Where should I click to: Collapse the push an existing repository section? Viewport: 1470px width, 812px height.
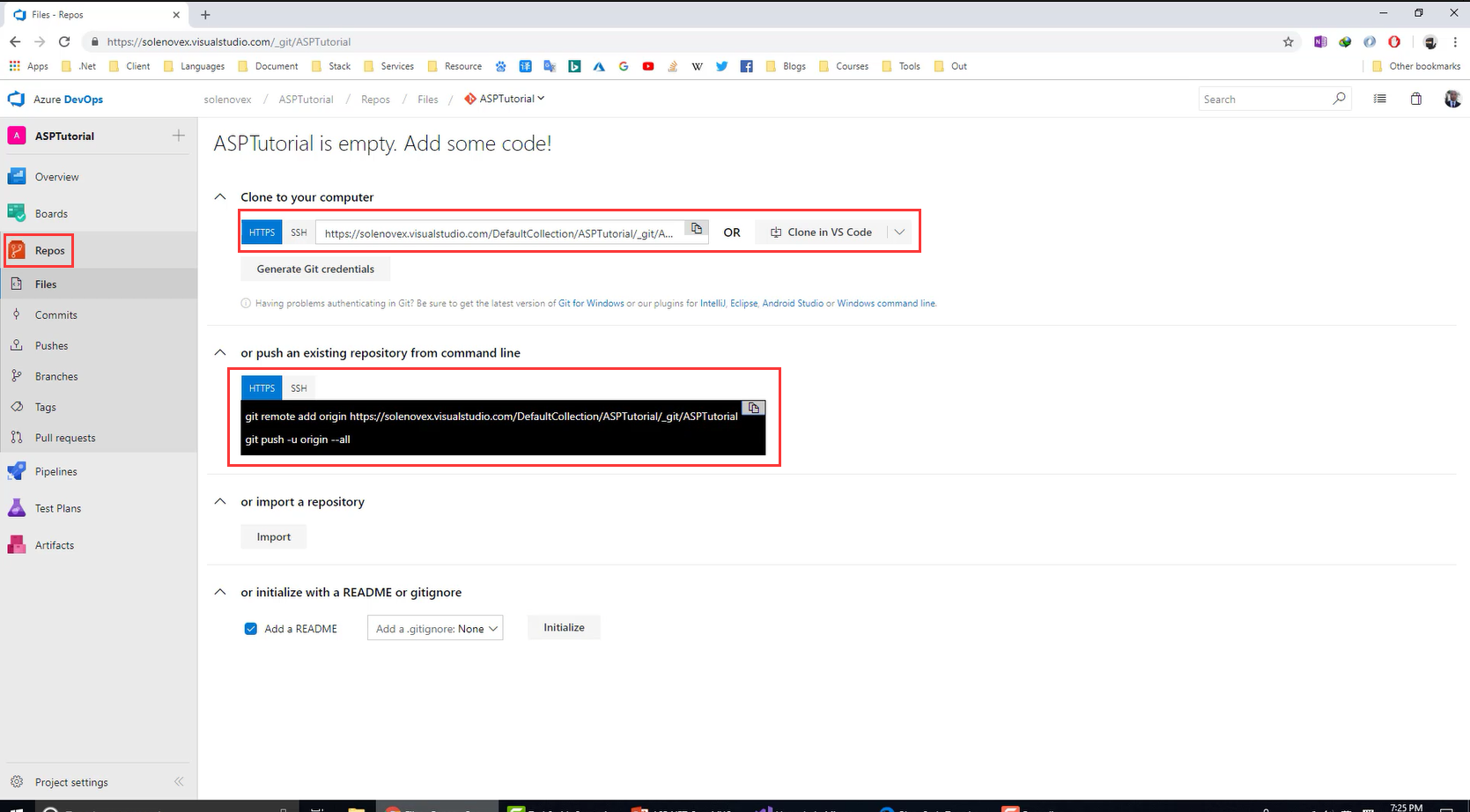click(x=220, y=352)
